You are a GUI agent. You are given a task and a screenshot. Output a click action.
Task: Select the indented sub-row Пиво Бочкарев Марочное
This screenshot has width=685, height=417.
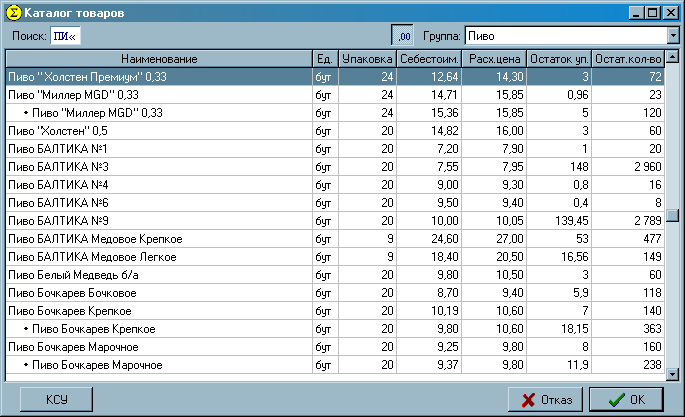pyautogui.click(x=335, y=365)
